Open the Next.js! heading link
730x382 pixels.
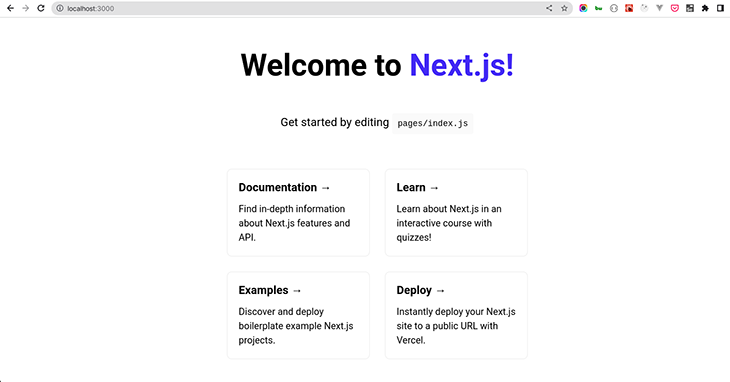461,65
